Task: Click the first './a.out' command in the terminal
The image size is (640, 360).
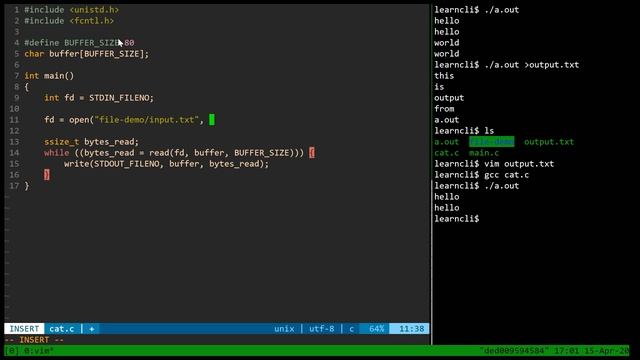Action: (x=502, y=9)
